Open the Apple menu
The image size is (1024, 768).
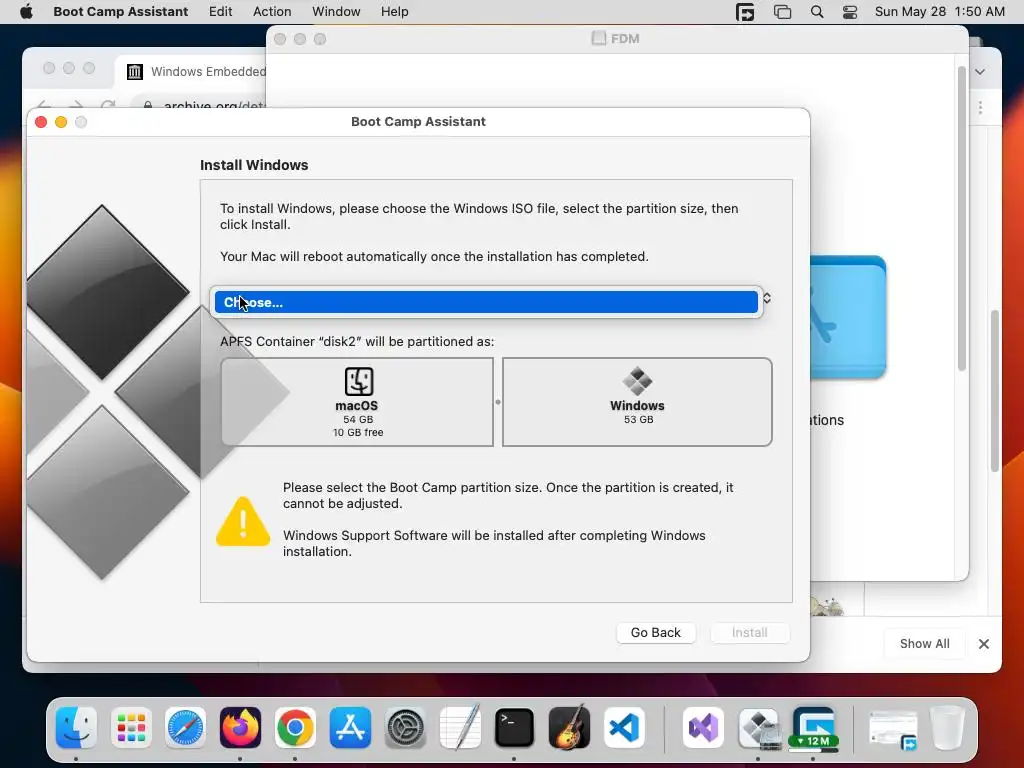tap(26, 12)
